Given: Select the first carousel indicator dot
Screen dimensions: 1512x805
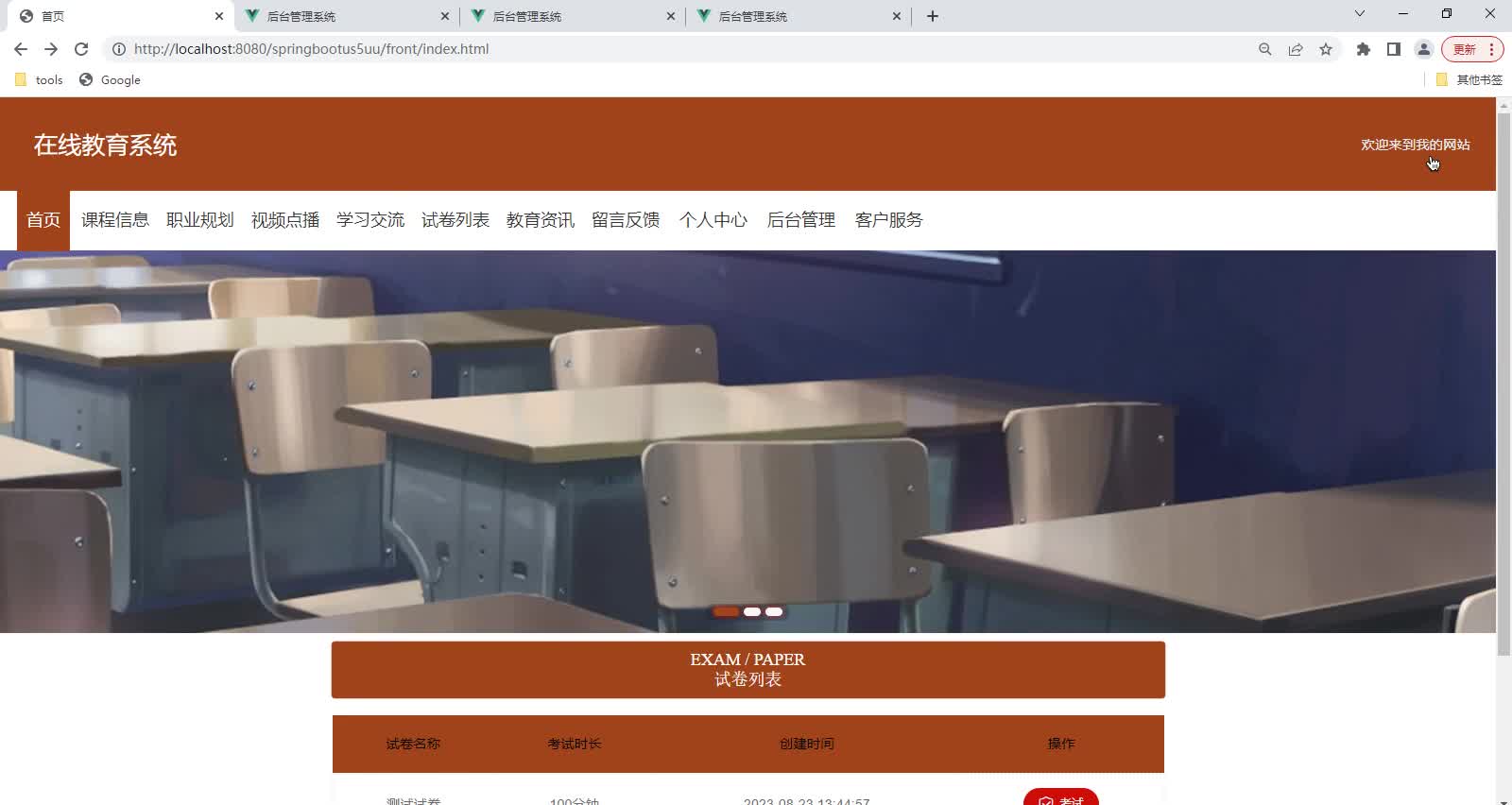Looking at the screenshot, I should click(x=726, y=612).
